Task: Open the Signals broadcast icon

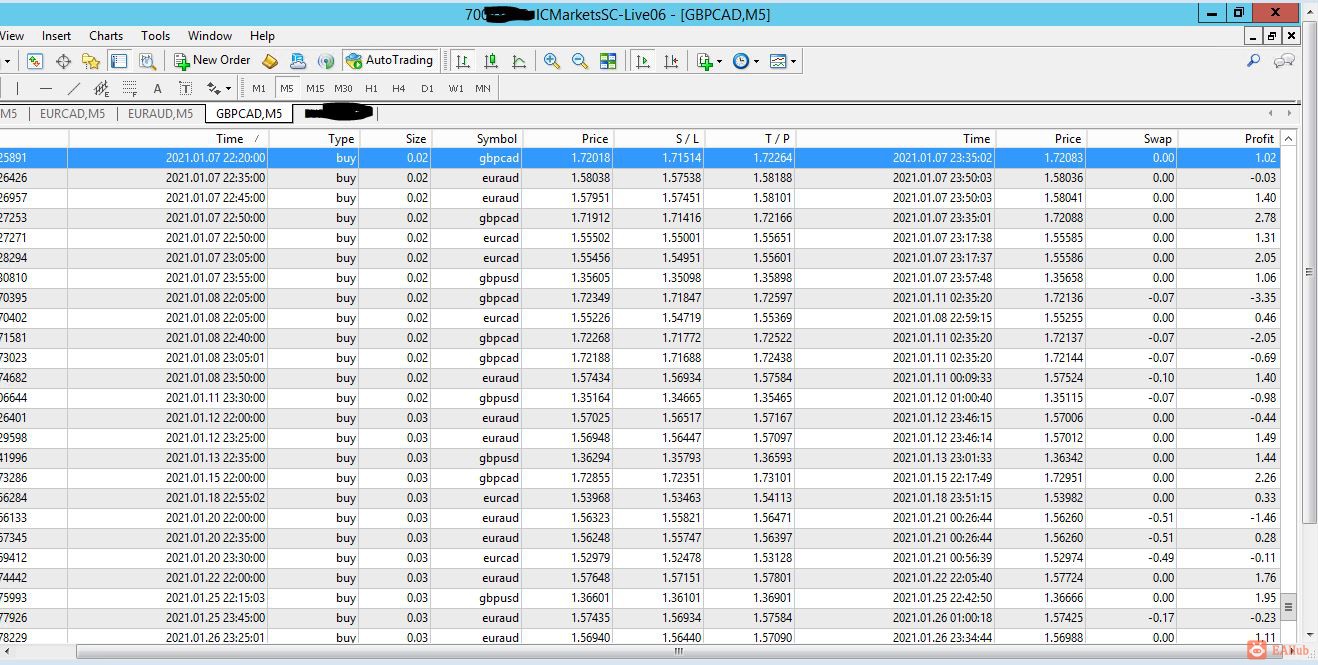Action: pyautogui.click(x=325, y=61)
